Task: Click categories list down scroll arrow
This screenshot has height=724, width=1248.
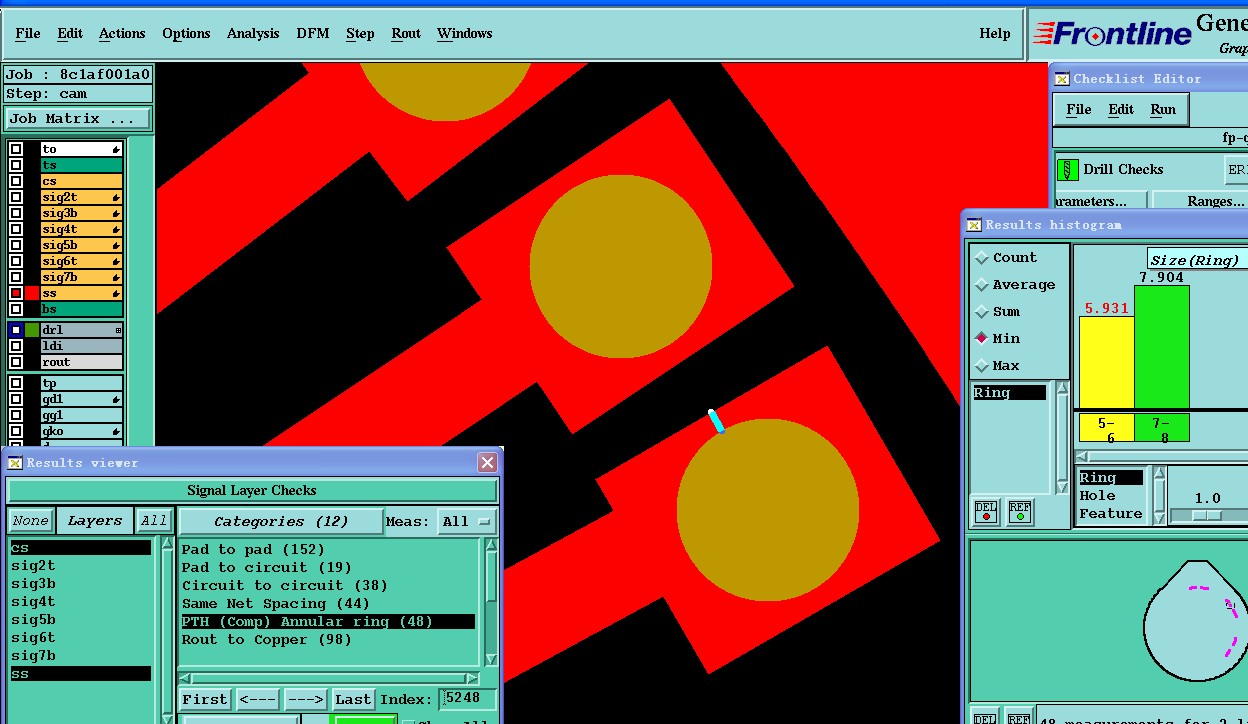Action: 491,660
